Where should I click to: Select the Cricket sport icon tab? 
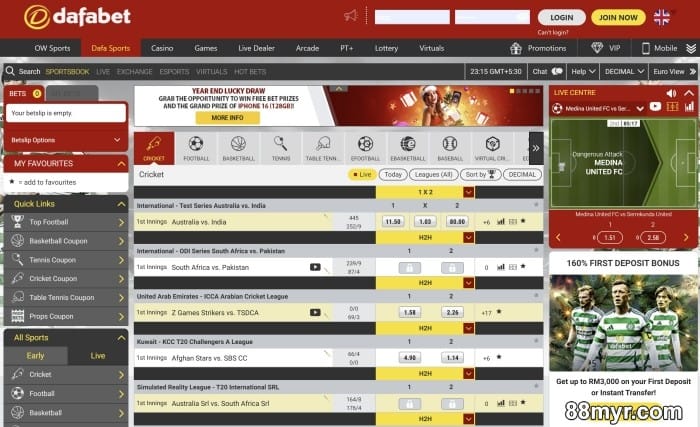(x=154, y=148)
